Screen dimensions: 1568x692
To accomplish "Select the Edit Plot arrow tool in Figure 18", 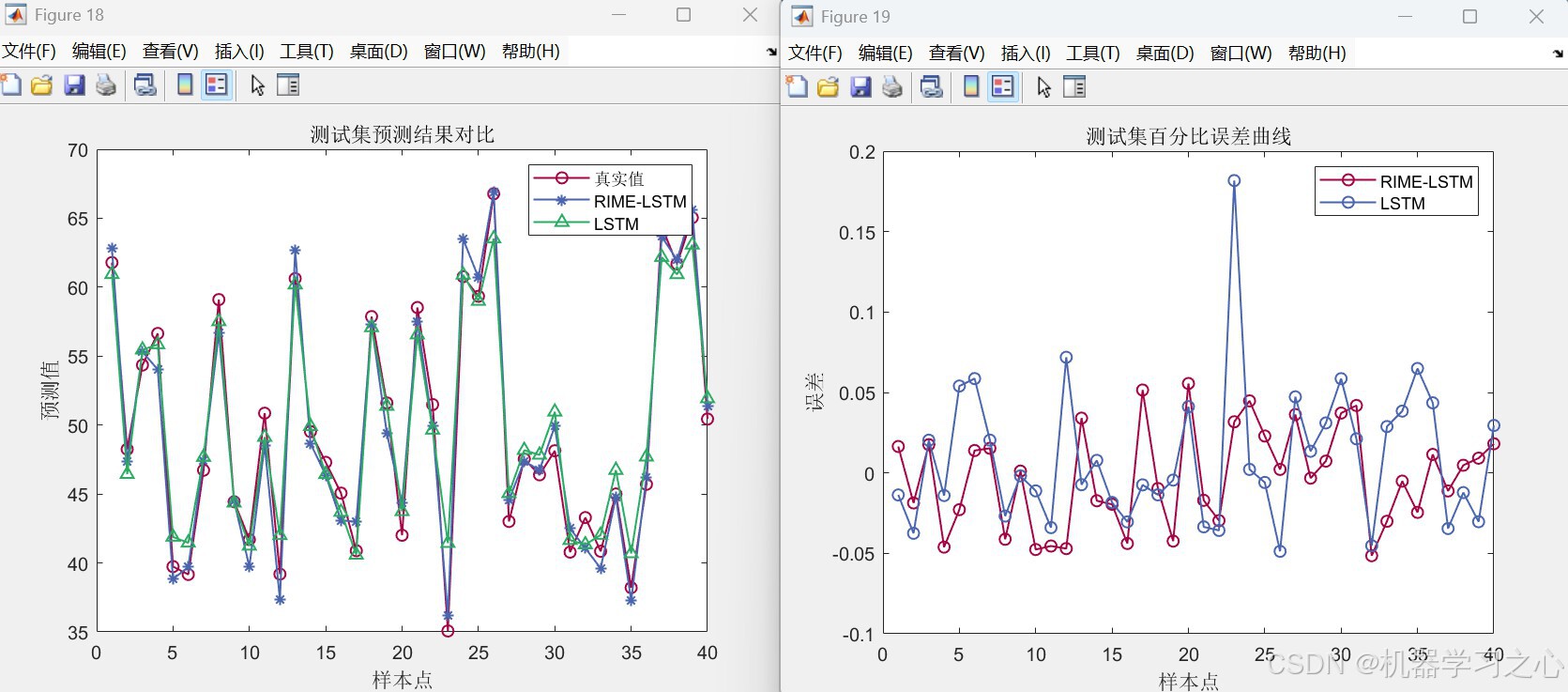I will coord(257,85).
